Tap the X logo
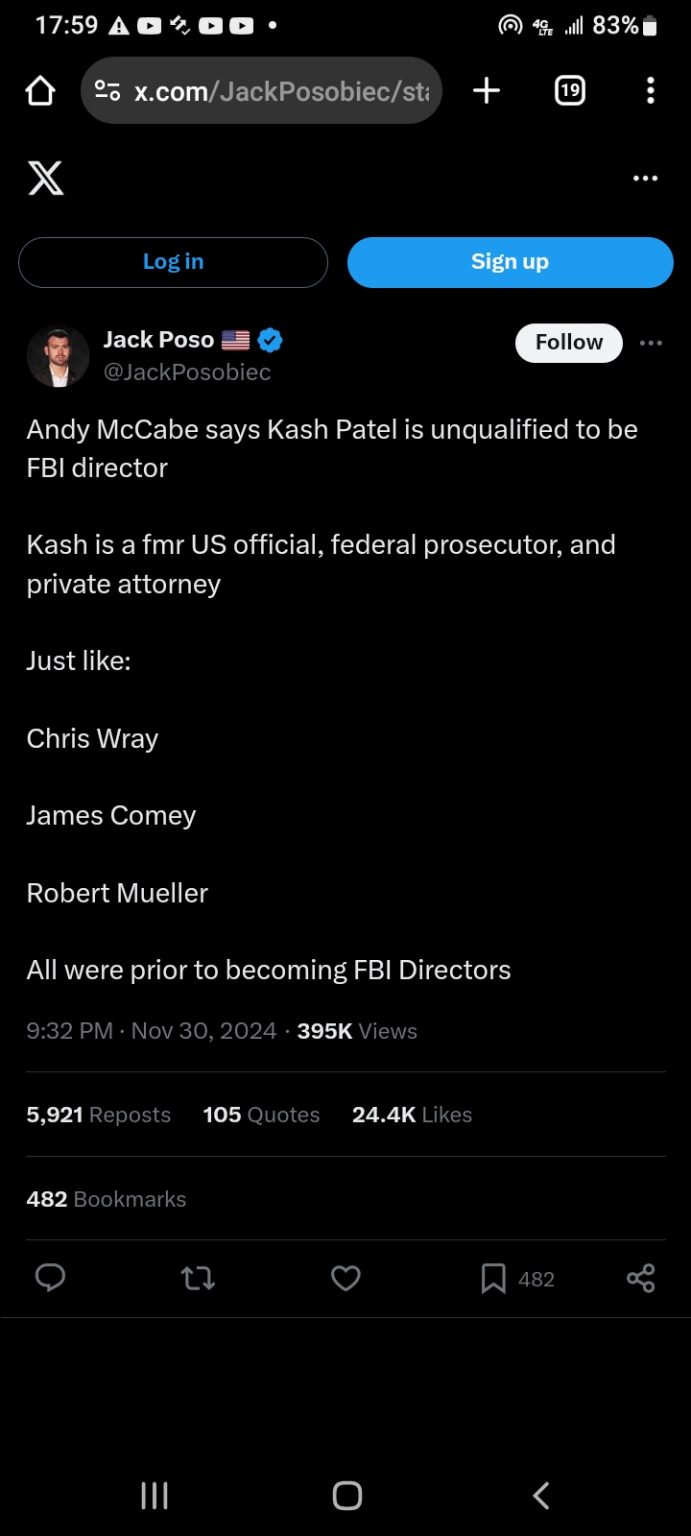Image resolution: width=691 pixels, height=1536 pixels. pos(46,178)
